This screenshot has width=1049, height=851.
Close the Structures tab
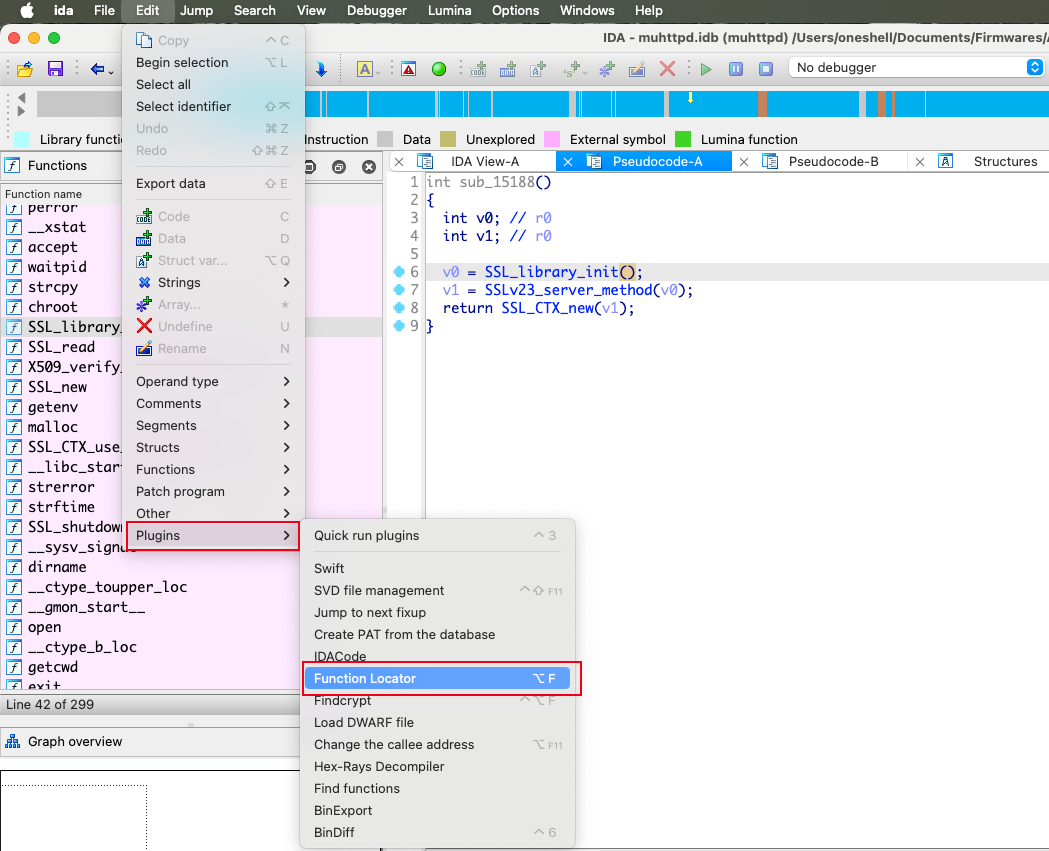click(x=920, y=161)
